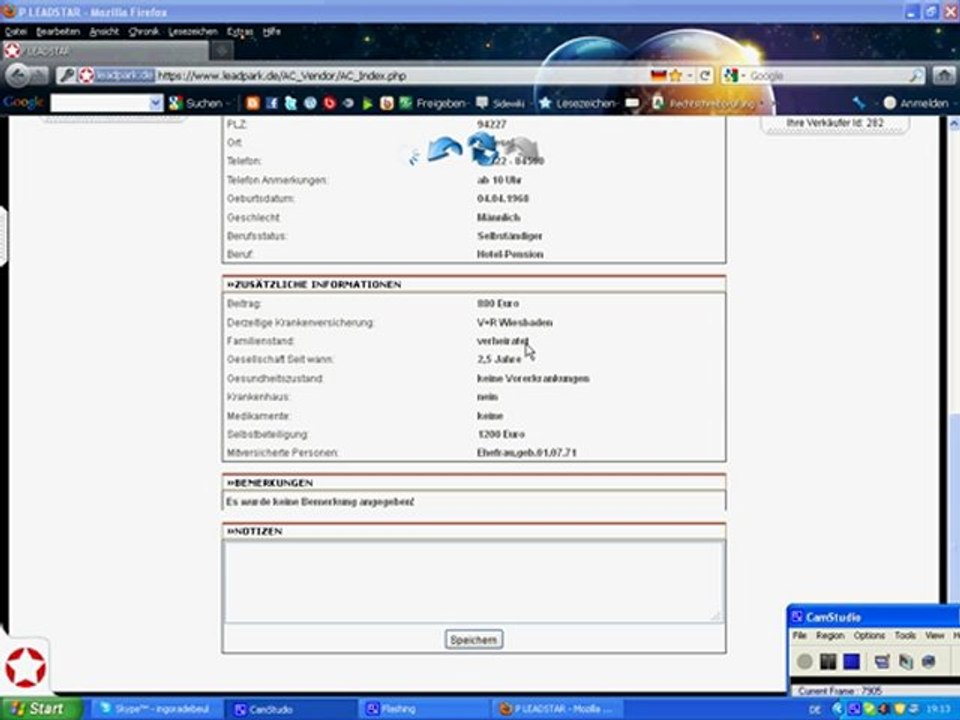This screenshot has height=720, width=960.
Task: Click the CamStudio Record button
Action: 804,661
